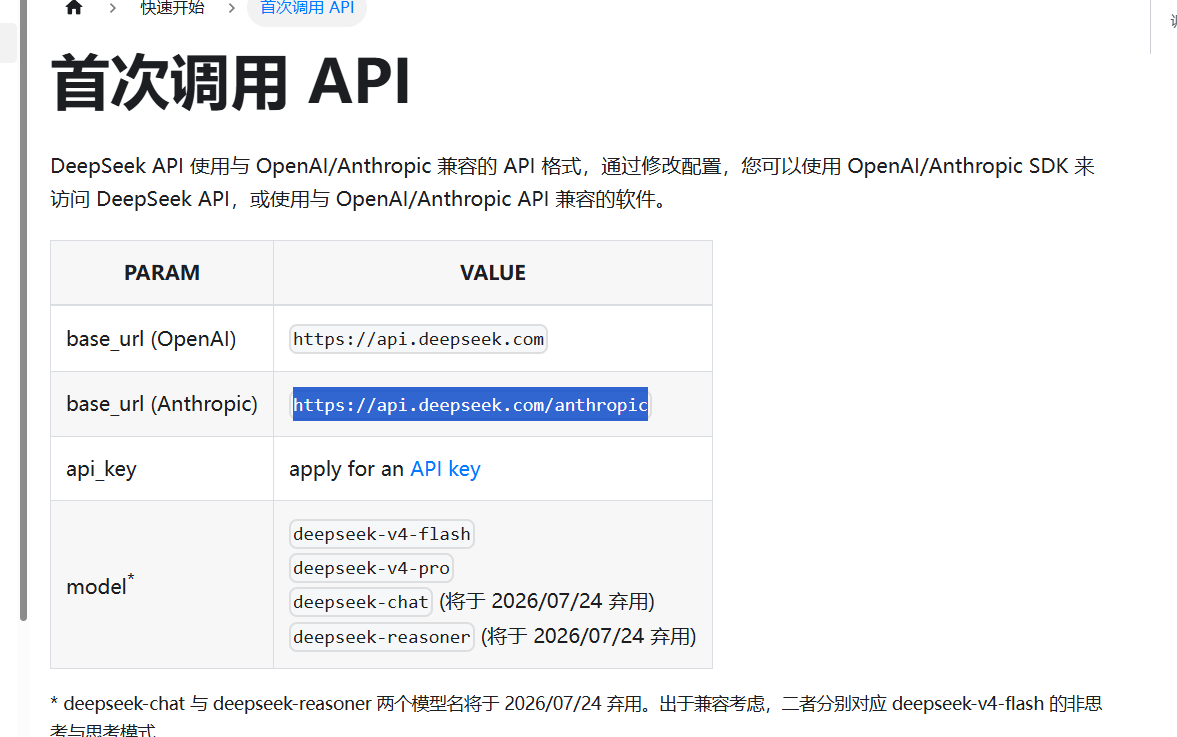Select the deepseek-chat model name

click(360, 602)
